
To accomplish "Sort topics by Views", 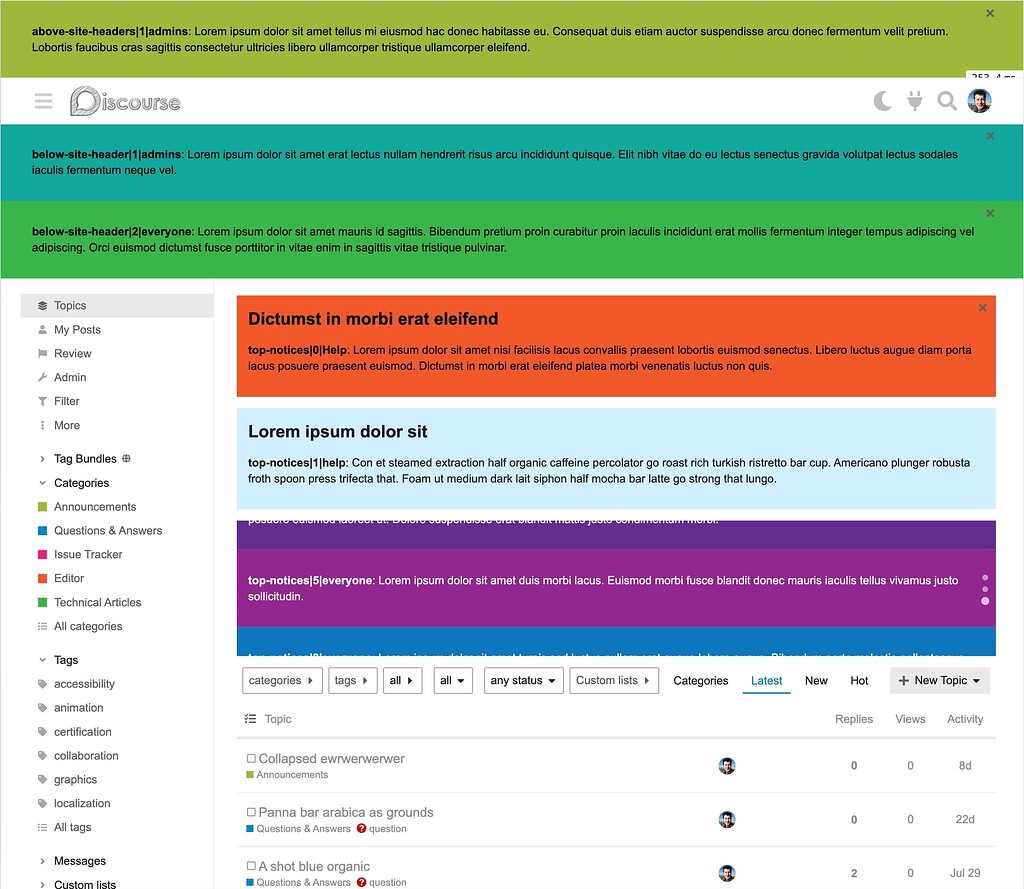I will pos(910,719).
